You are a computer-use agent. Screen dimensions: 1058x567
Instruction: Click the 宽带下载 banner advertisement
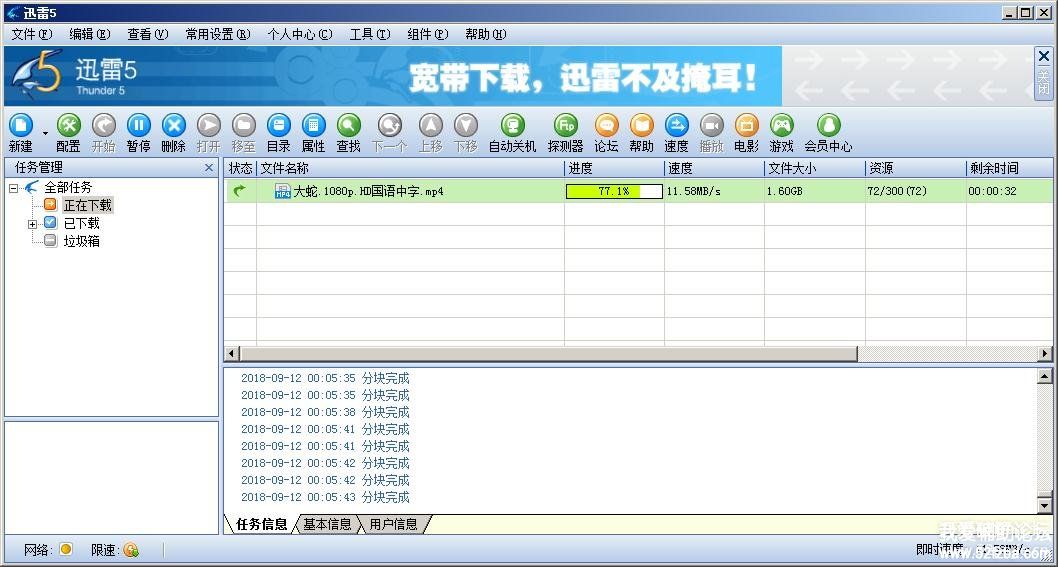pyautogui.click(x=393, y=76)
